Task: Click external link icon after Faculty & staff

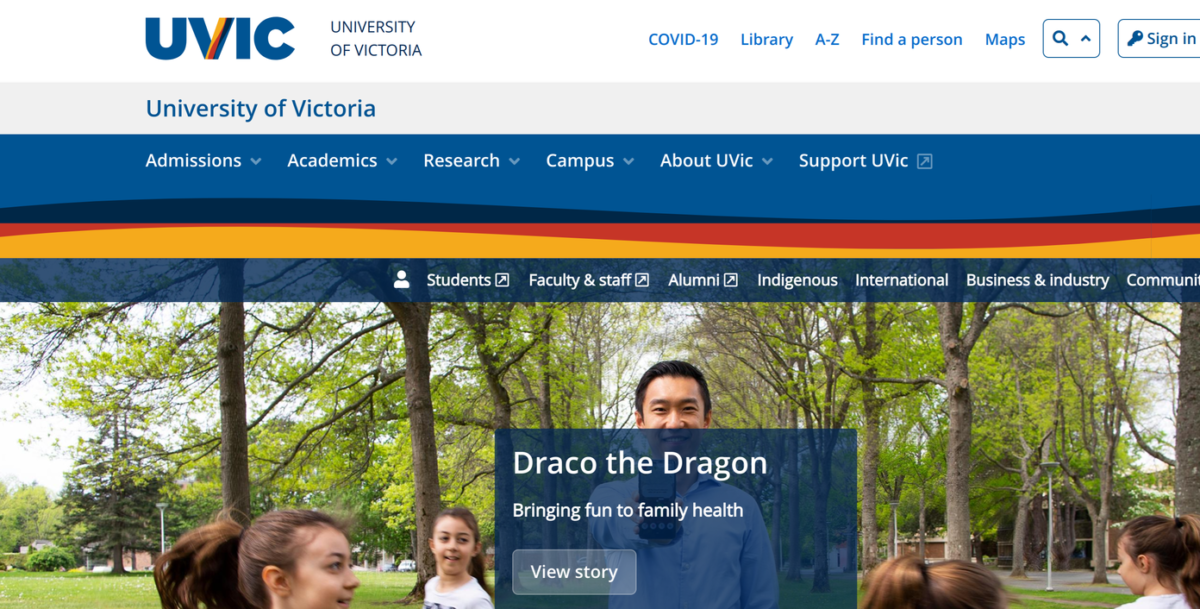Action: point(642,280)
